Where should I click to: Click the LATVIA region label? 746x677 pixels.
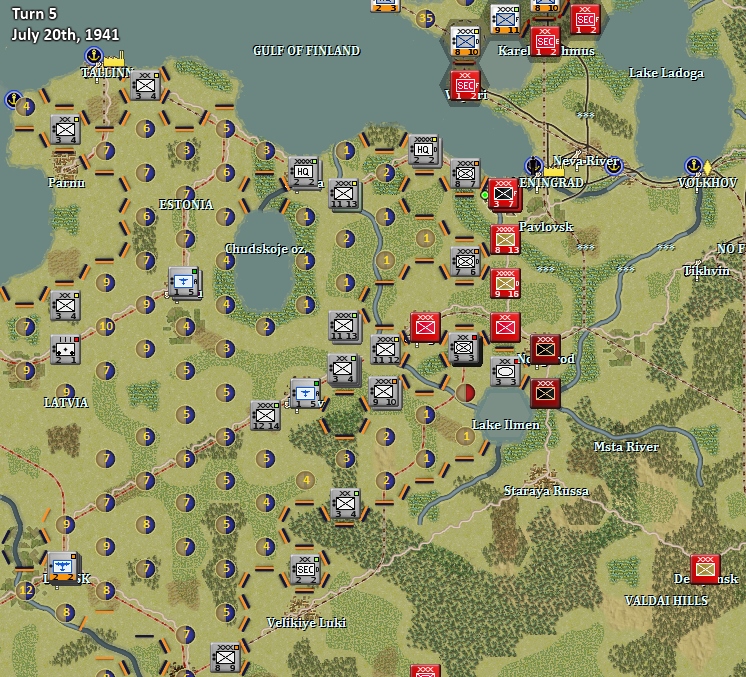point(66,402)
